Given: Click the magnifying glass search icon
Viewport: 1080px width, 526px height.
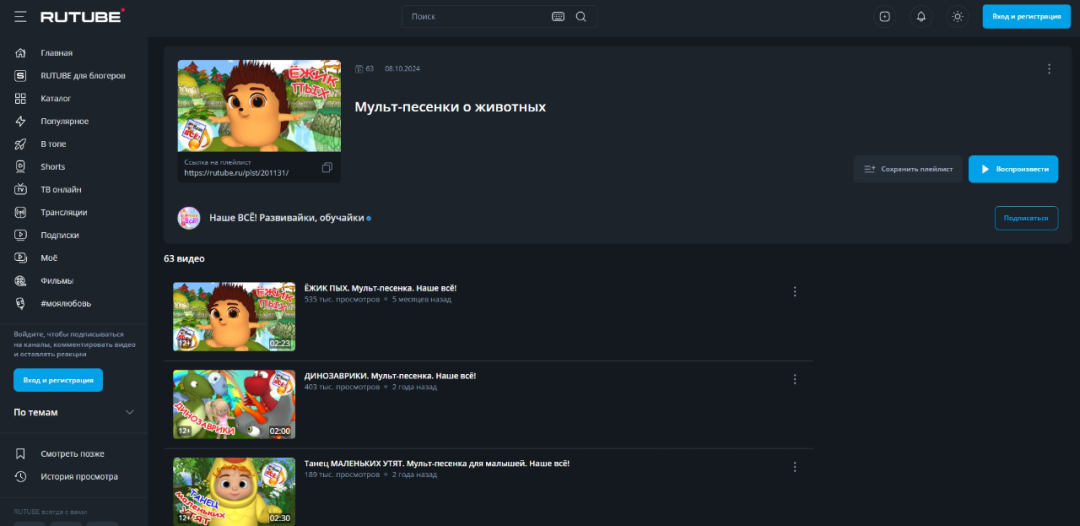Looking at the screenshot, I should pos(581,16).
